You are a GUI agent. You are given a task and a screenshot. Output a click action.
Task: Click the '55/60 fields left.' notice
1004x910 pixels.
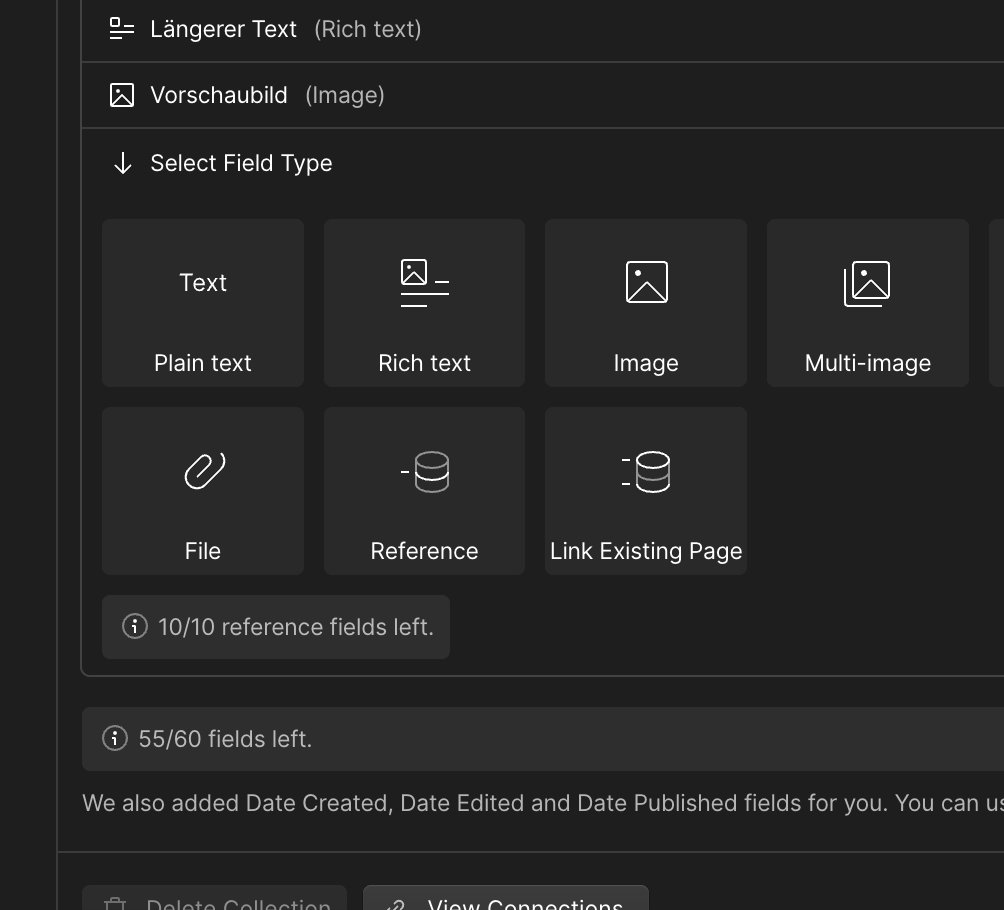click(542, 739)
